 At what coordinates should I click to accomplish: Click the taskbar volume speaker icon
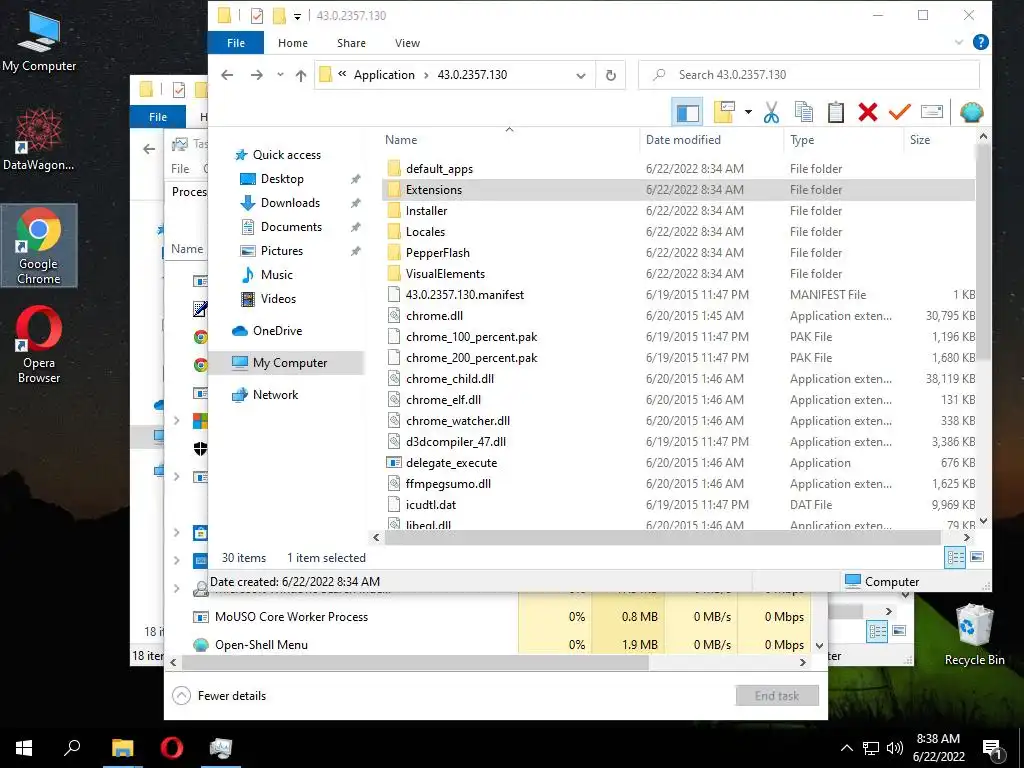coord(895,748)
